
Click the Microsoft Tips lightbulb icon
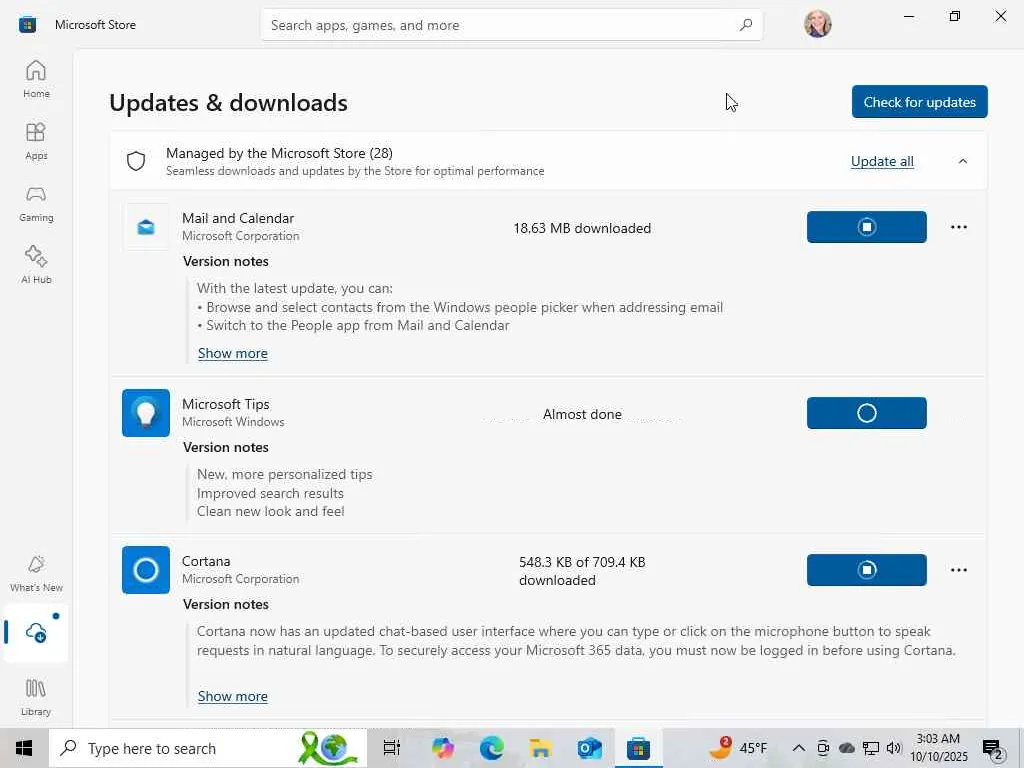point(146,413)
